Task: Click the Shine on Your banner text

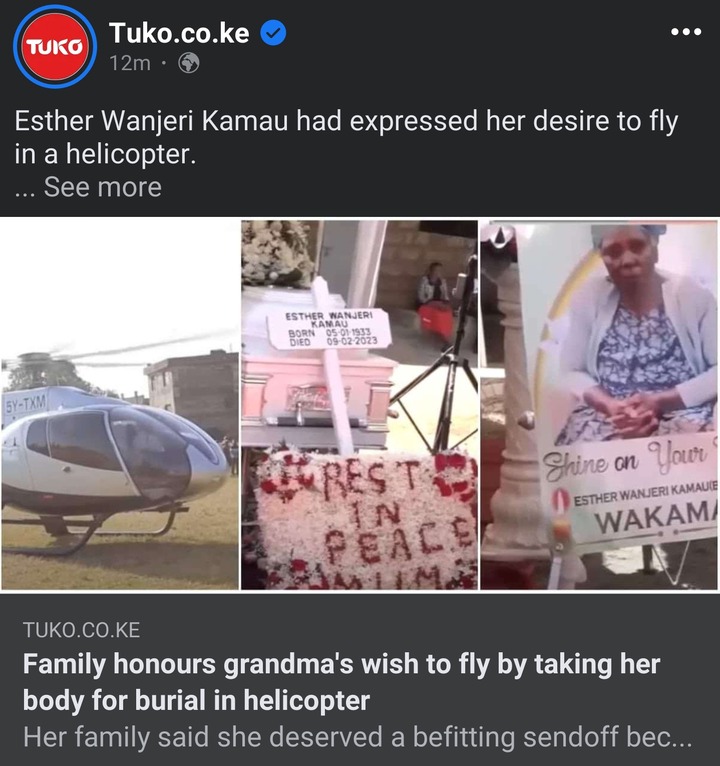Action: pos(626,461)
